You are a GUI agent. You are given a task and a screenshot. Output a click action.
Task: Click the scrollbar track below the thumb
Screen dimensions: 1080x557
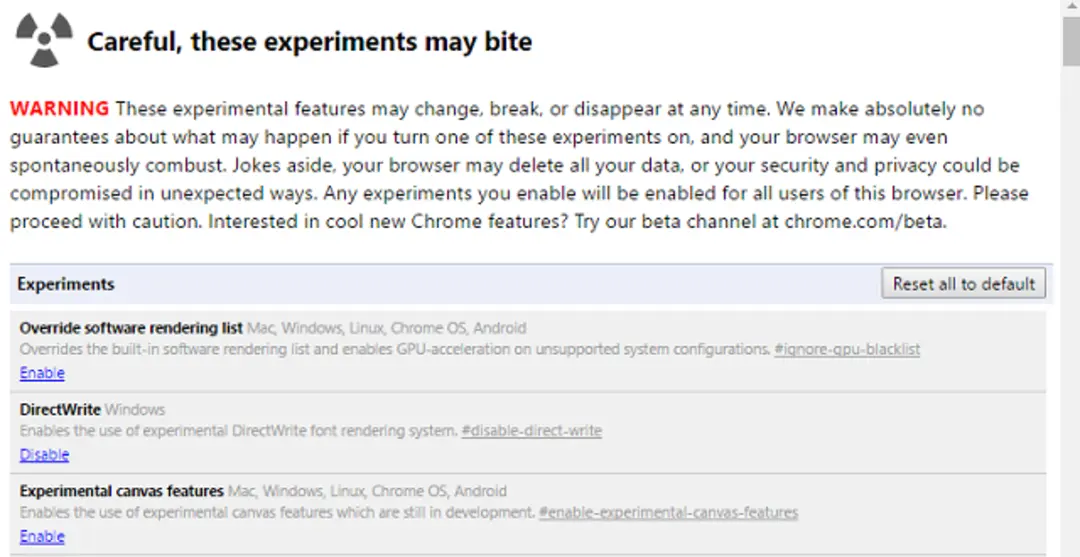pyautogui.click(x=1071, y=310)
